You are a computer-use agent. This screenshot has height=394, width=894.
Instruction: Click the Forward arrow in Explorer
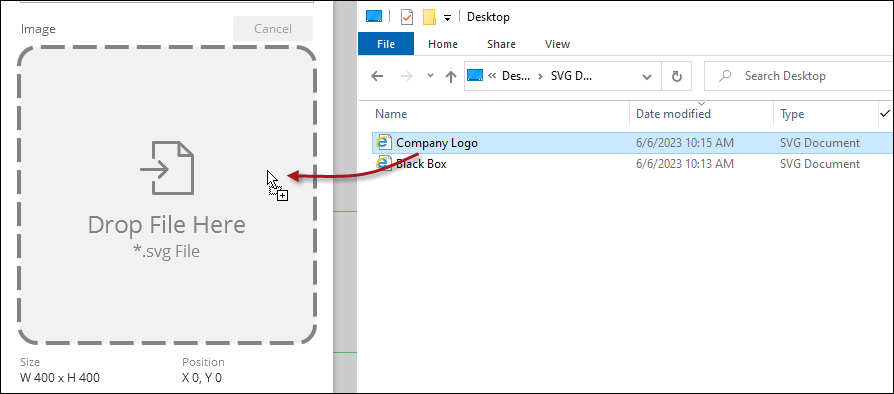[x=407, y=76]
